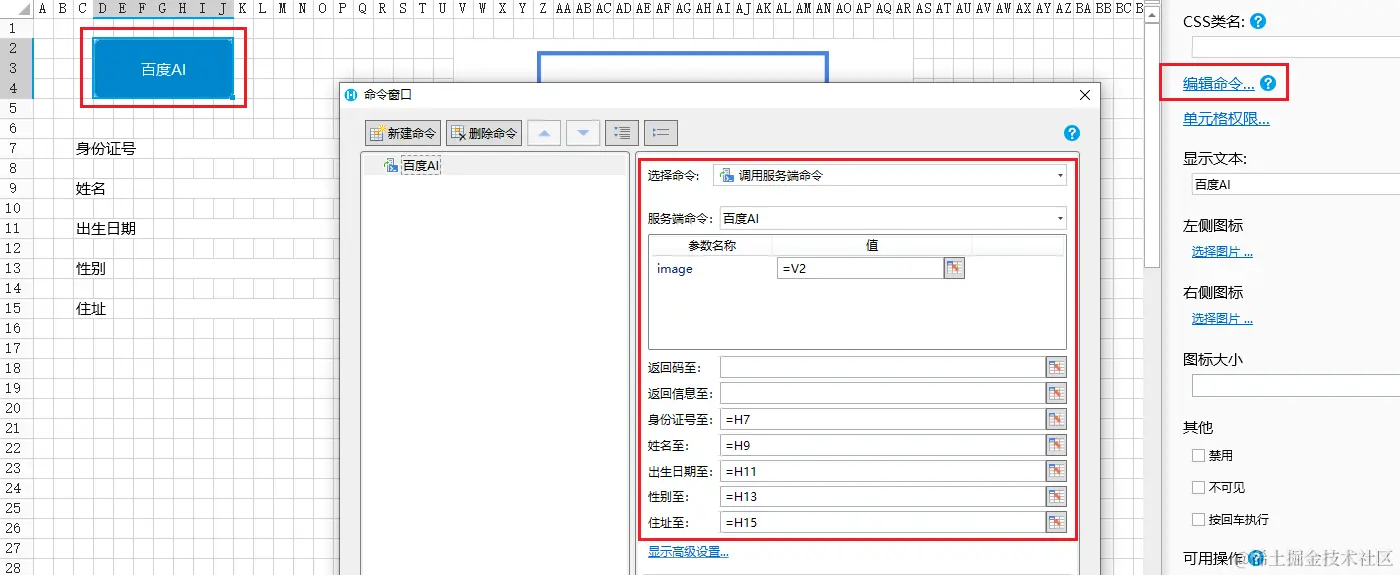
Task: Click the outdent-list icon in the command toolbar
Action: (661, 133)
